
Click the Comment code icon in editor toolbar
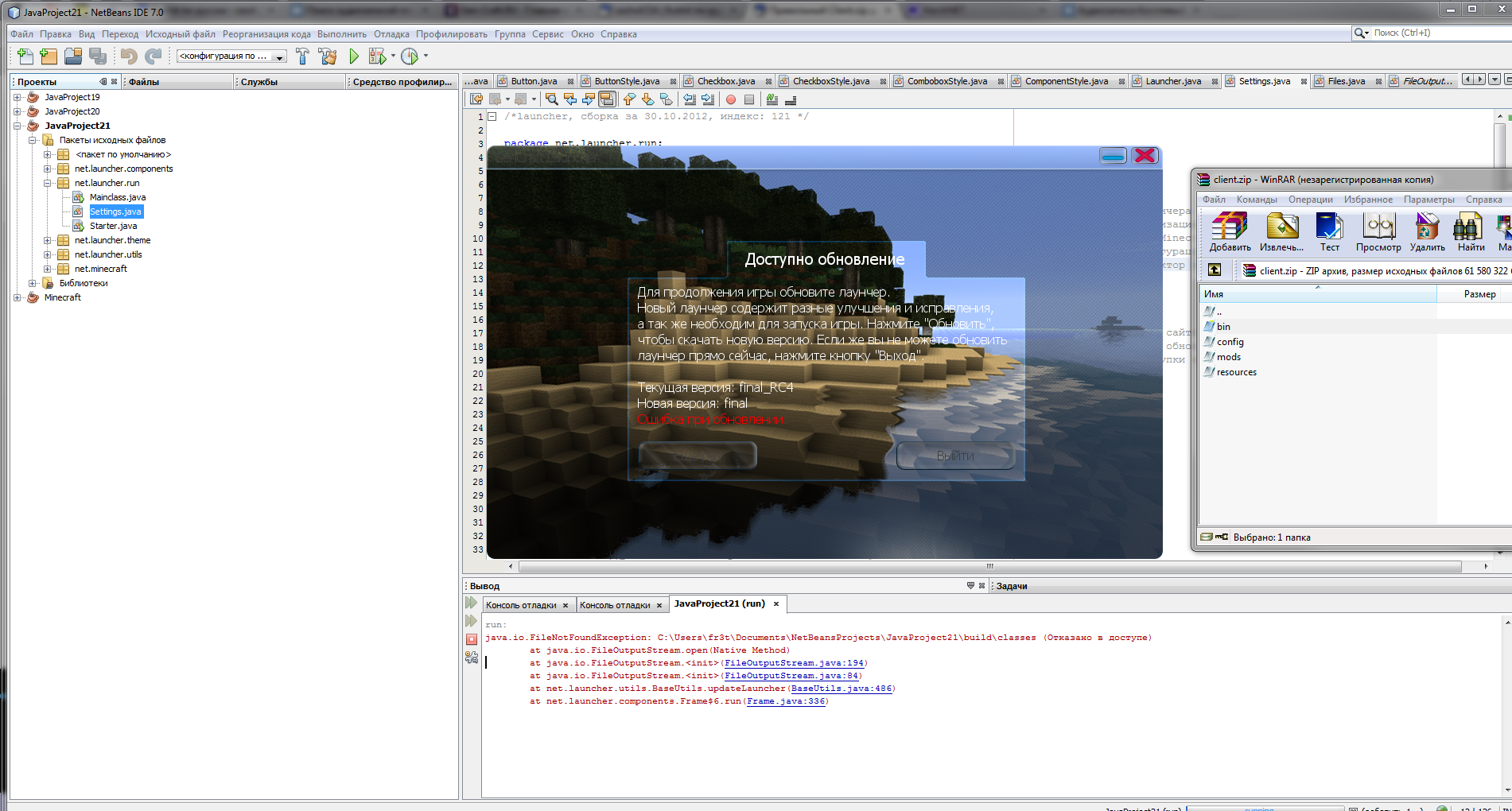pos(772,99)
